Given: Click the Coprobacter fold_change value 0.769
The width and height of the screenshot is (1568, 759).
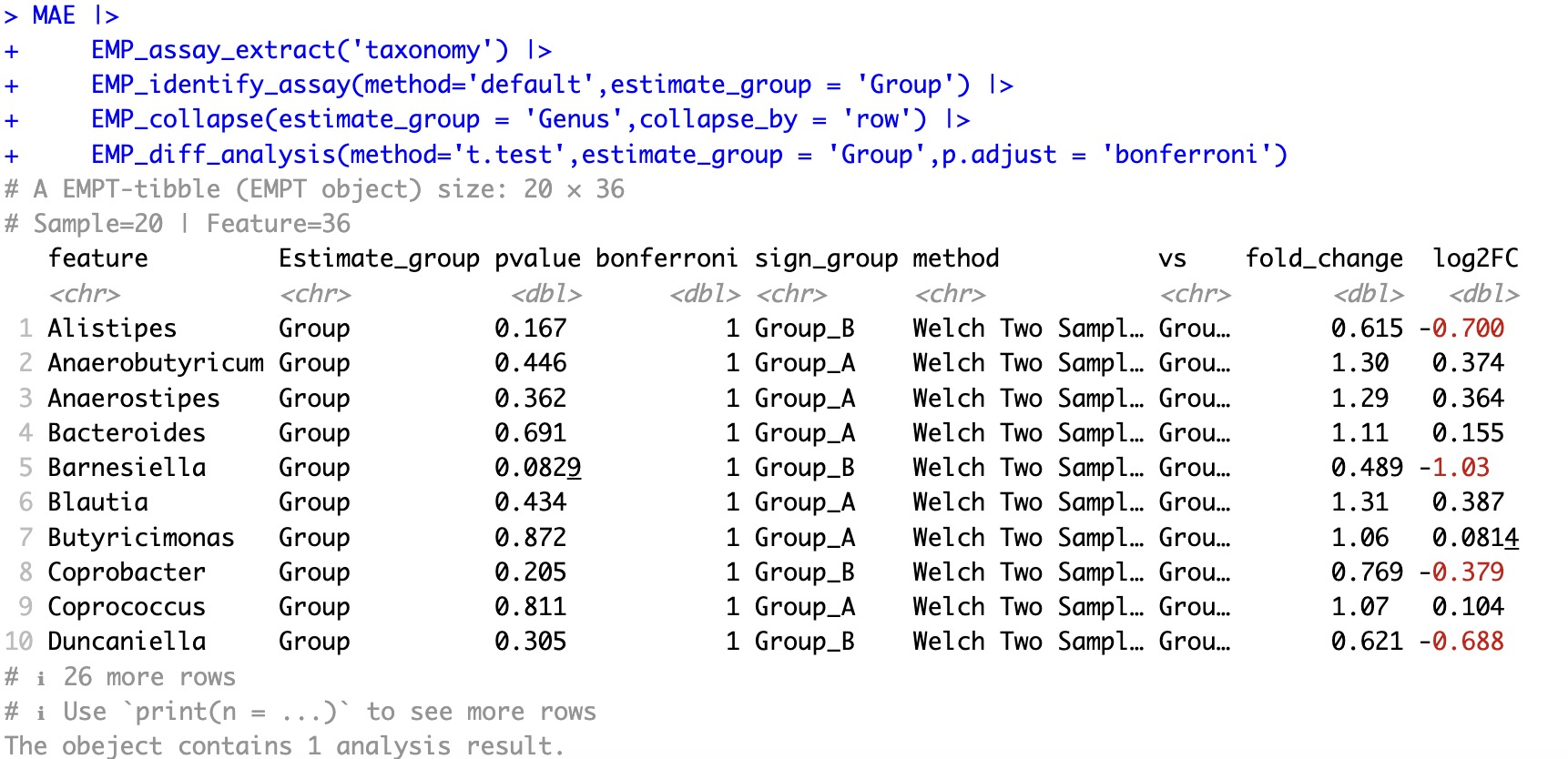Looking at the screenshot, I should coord(1367,572).
